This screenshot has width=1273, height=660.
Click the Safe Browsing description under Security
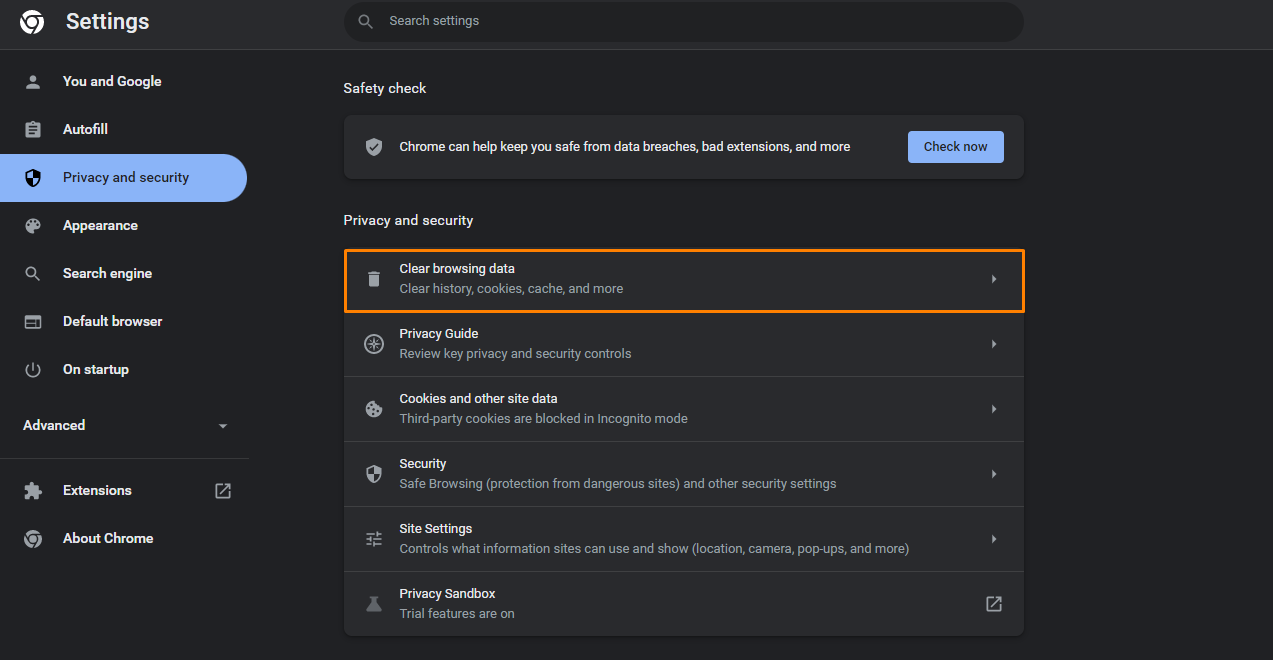(618, 484)
